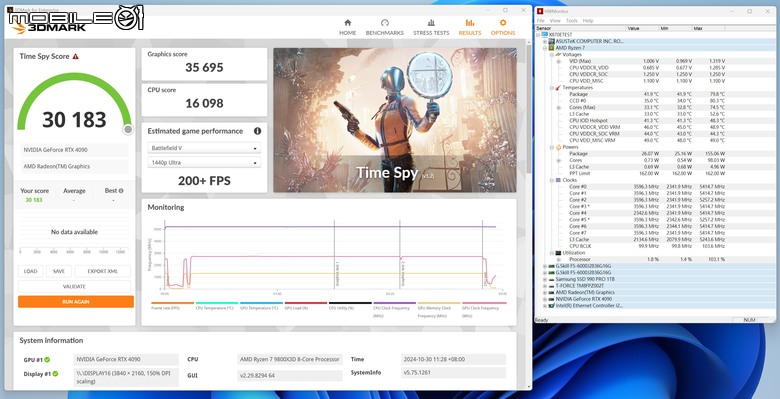The width and height of the screenshot is (780, 399).
Task: Click the Time Spy artwork thumbnail
Action: point(395,120)
